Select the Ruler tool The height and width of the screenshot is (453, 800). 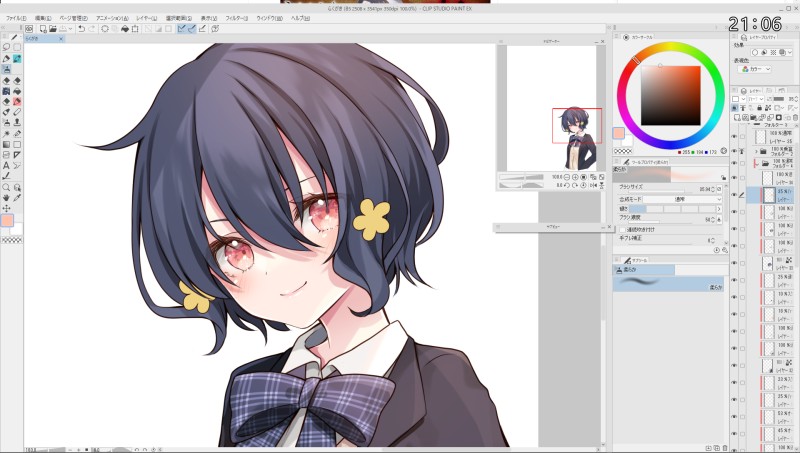(17, 155)
